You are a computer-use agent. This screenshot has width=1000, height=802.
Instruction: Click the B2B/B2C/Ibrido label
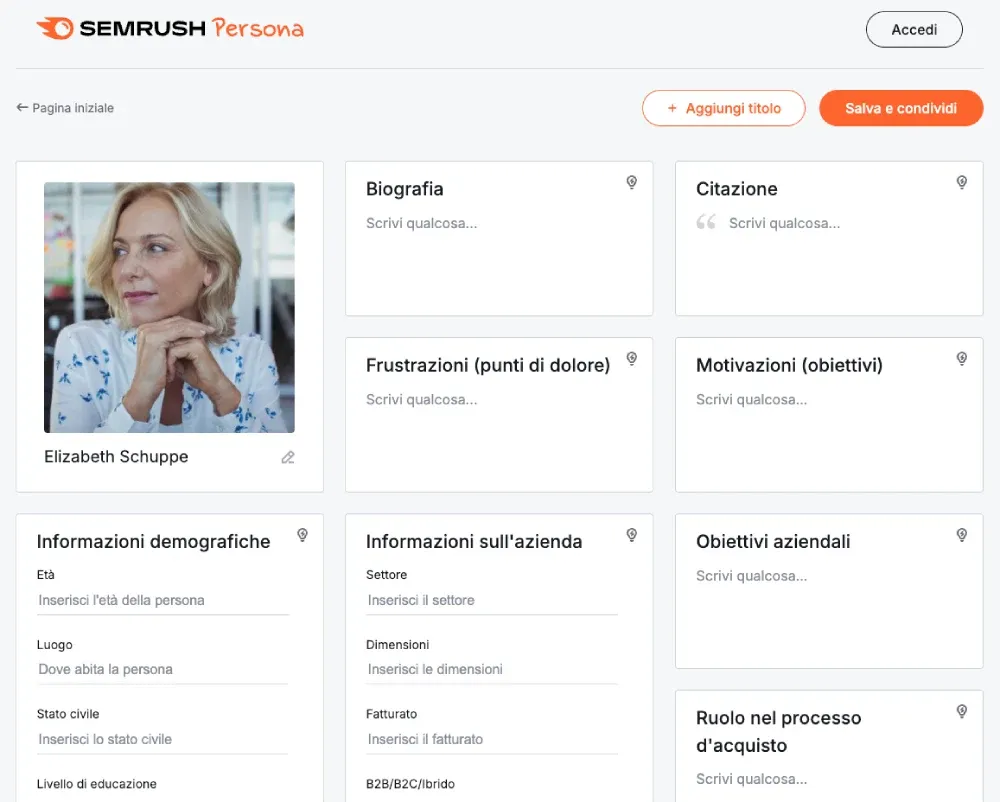(x=410, y=784)
